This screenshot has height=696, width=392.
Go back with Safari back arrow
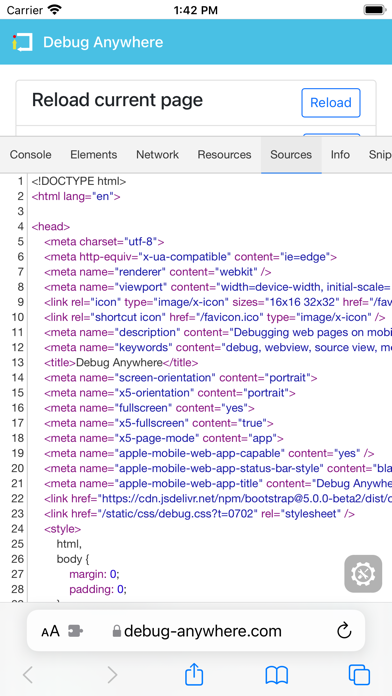pos(28,675)
